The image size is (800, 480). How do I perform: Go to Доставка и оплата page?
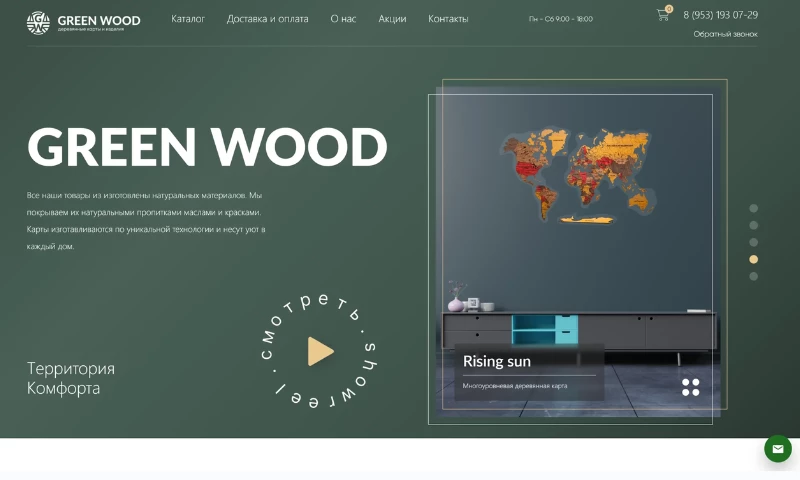267,19
